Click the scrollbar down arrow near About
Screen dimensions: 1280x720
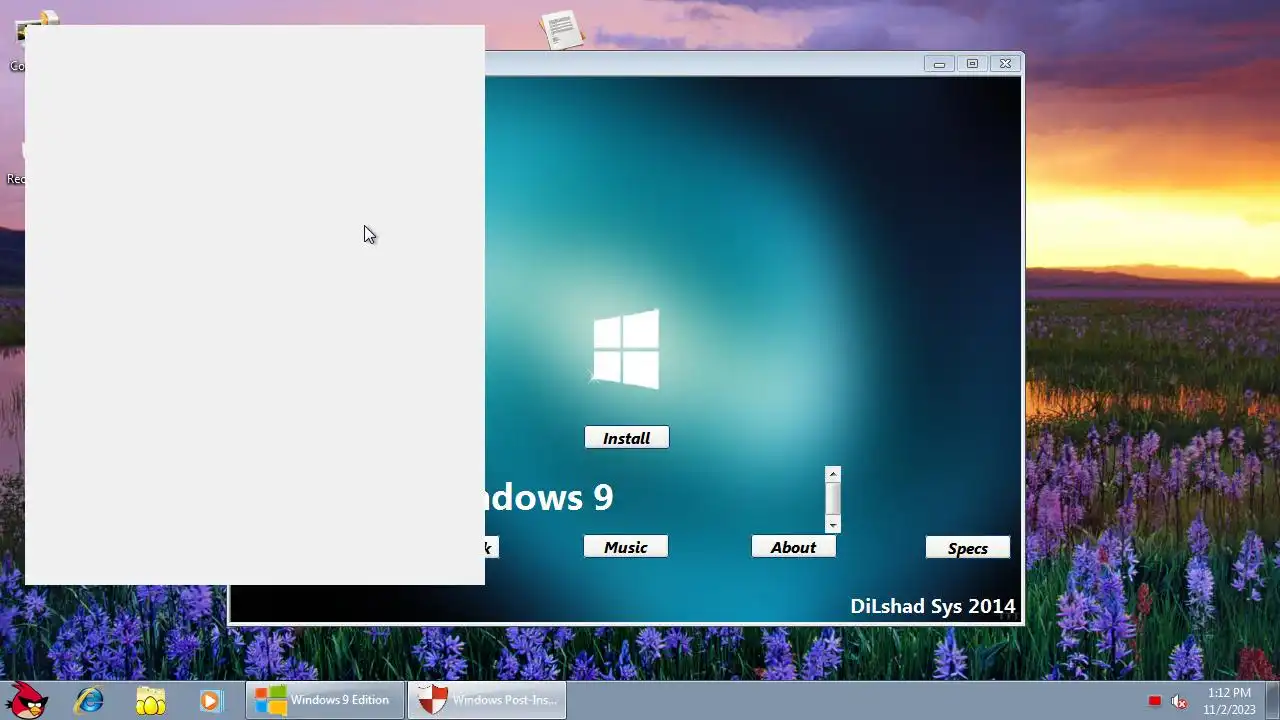pyautogui.click(x=833, y=525)
